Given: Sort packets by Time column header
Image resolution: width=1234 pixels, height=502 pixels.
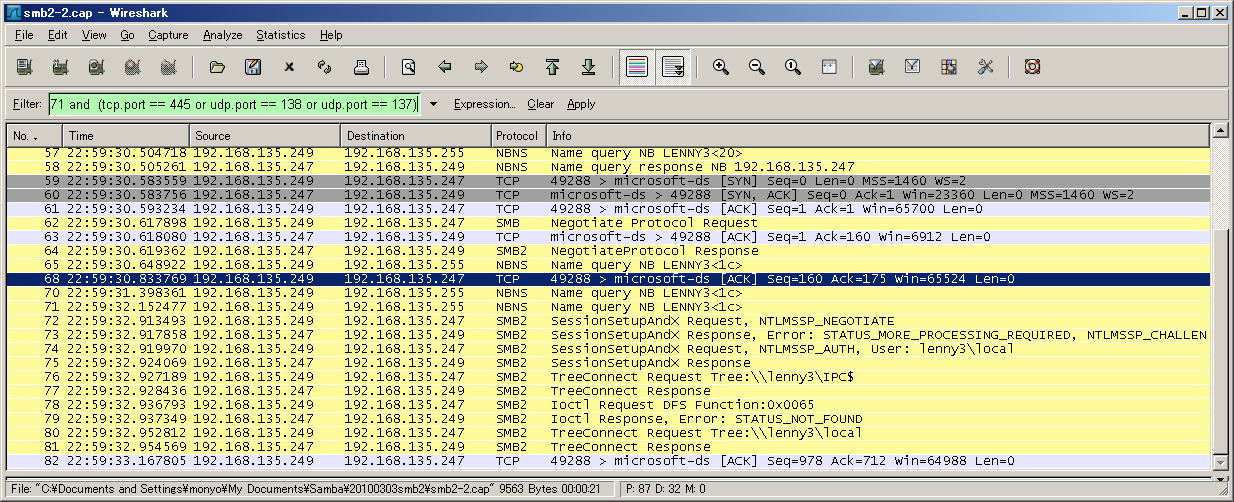Looking at the screenshot, I should (x=125, y=135).
